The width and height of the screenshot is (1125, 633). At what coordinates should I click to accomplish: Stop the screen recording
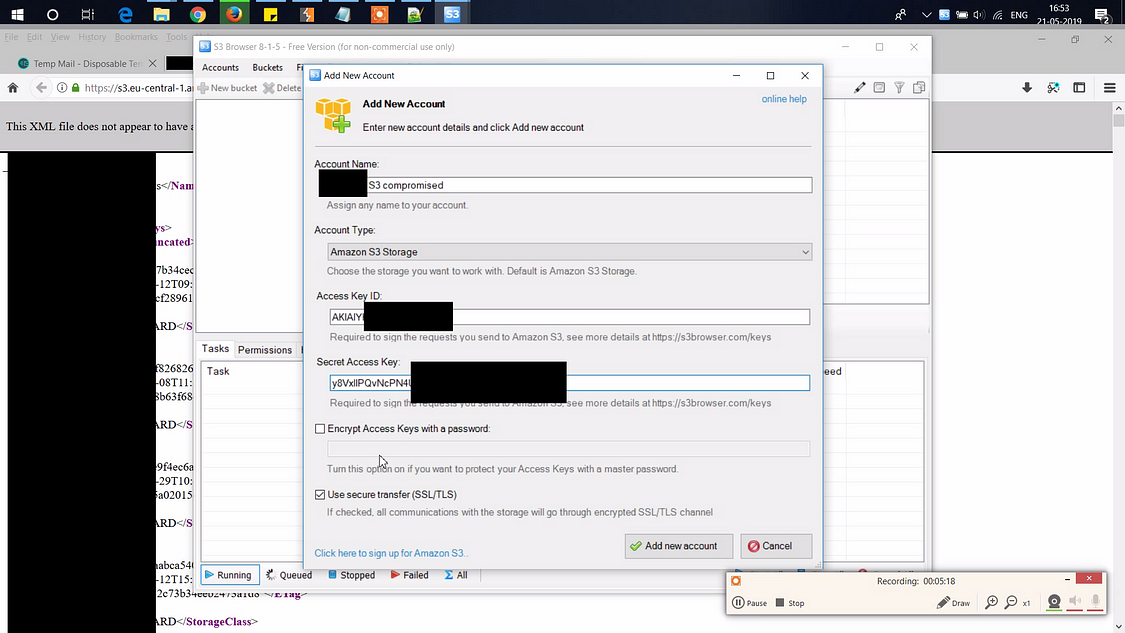(790, 603)
